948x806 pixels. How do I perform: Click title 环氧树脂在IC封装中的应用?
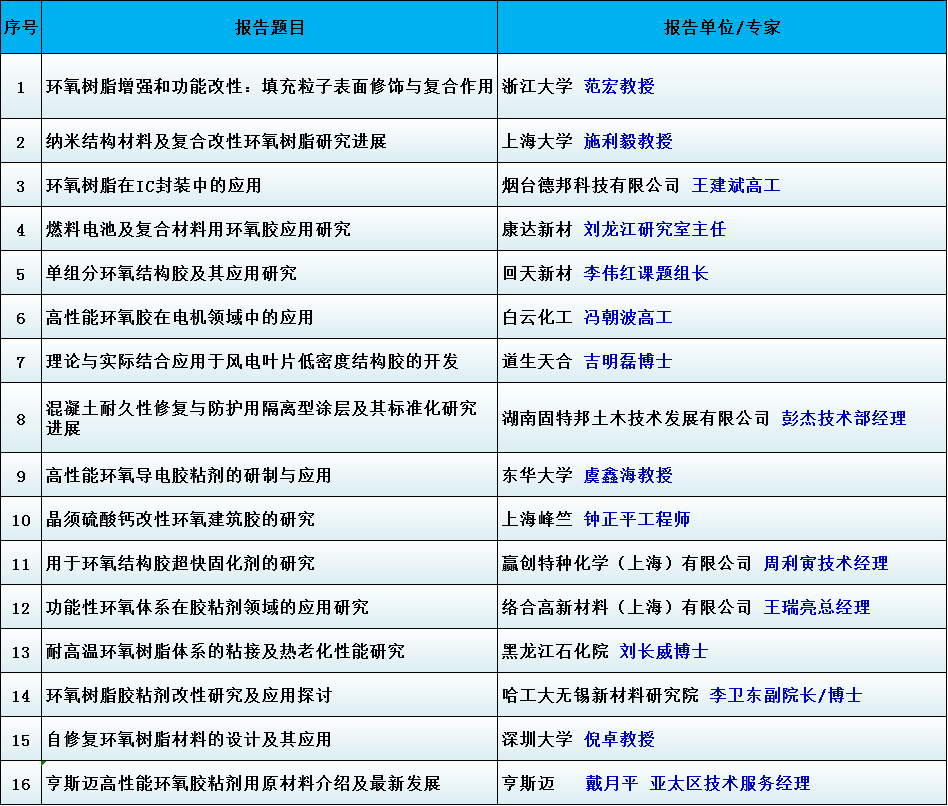pos(154,186)
